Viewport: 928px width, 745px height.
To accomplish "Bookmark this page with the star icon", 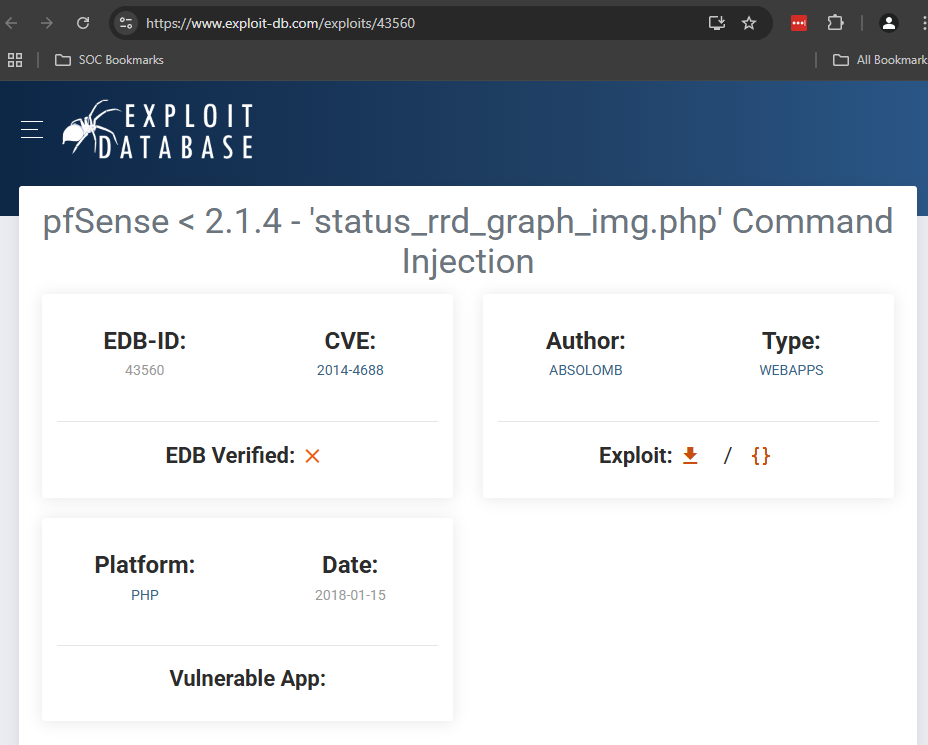I will (749, 23).
